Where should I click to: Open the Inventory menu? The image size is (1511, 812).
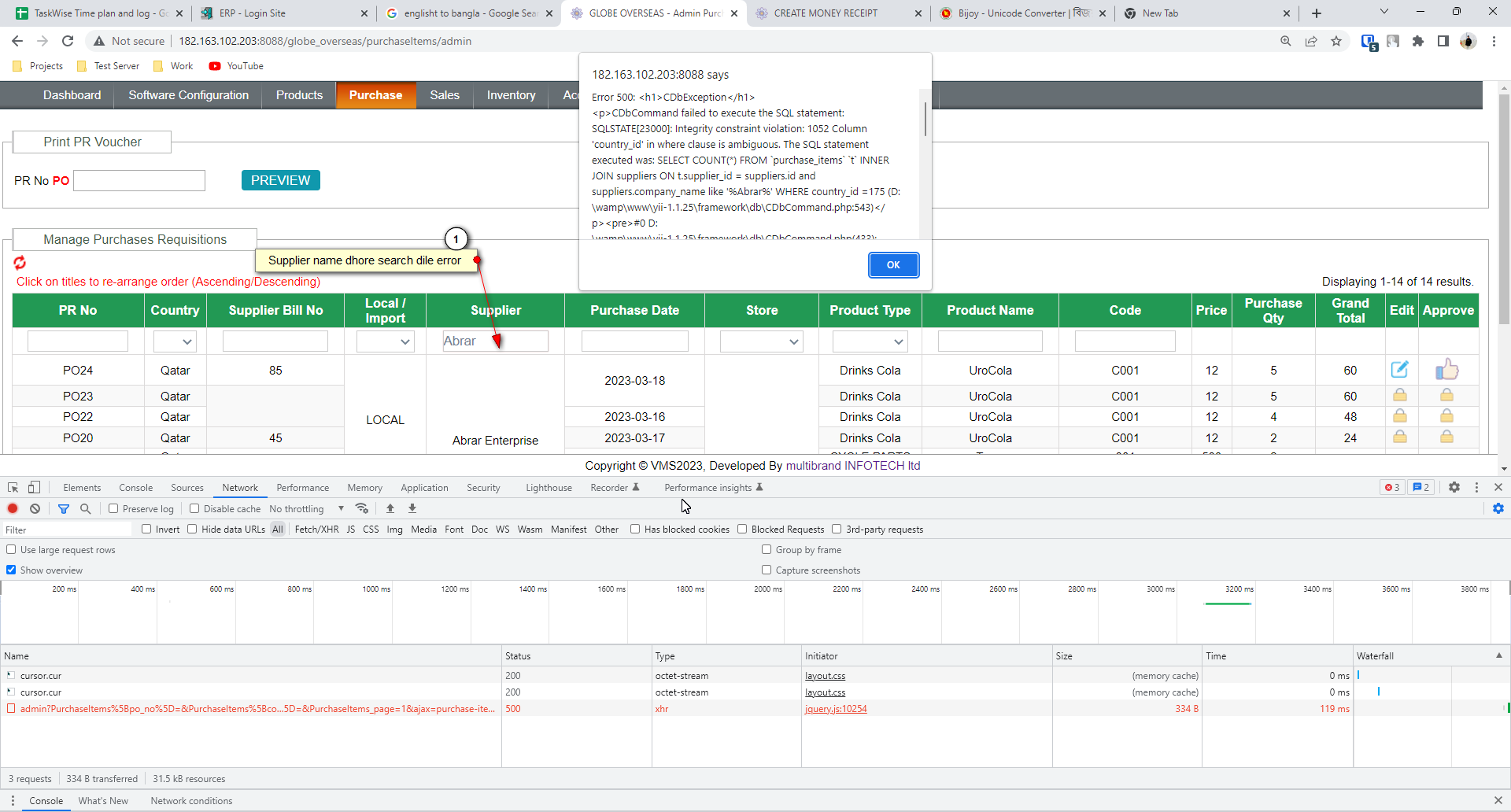(511, 95)
